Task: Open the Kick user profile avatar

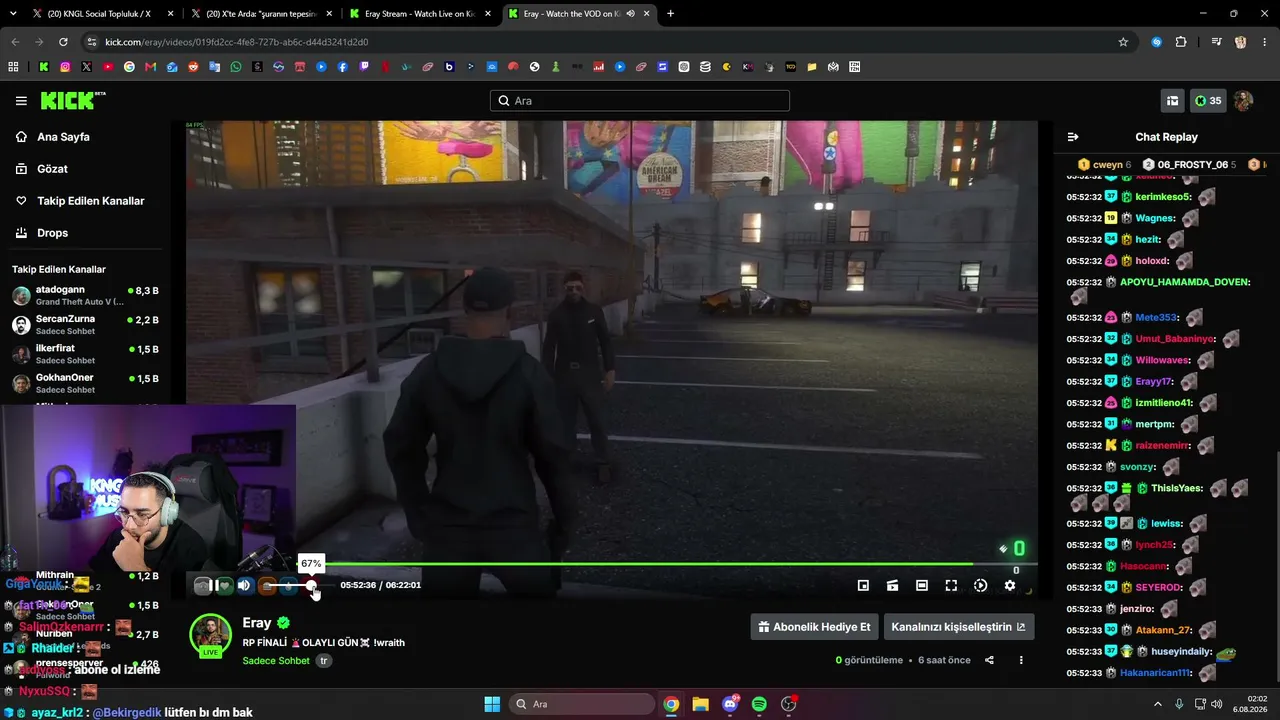Action: pyautogui.click(x=1243, y=101)
